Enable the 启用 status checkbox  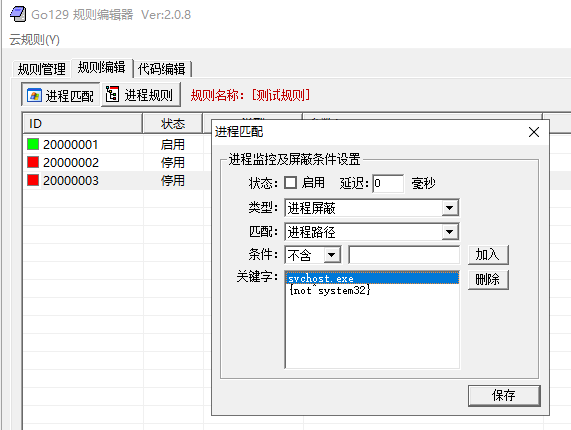click(290, 182)
